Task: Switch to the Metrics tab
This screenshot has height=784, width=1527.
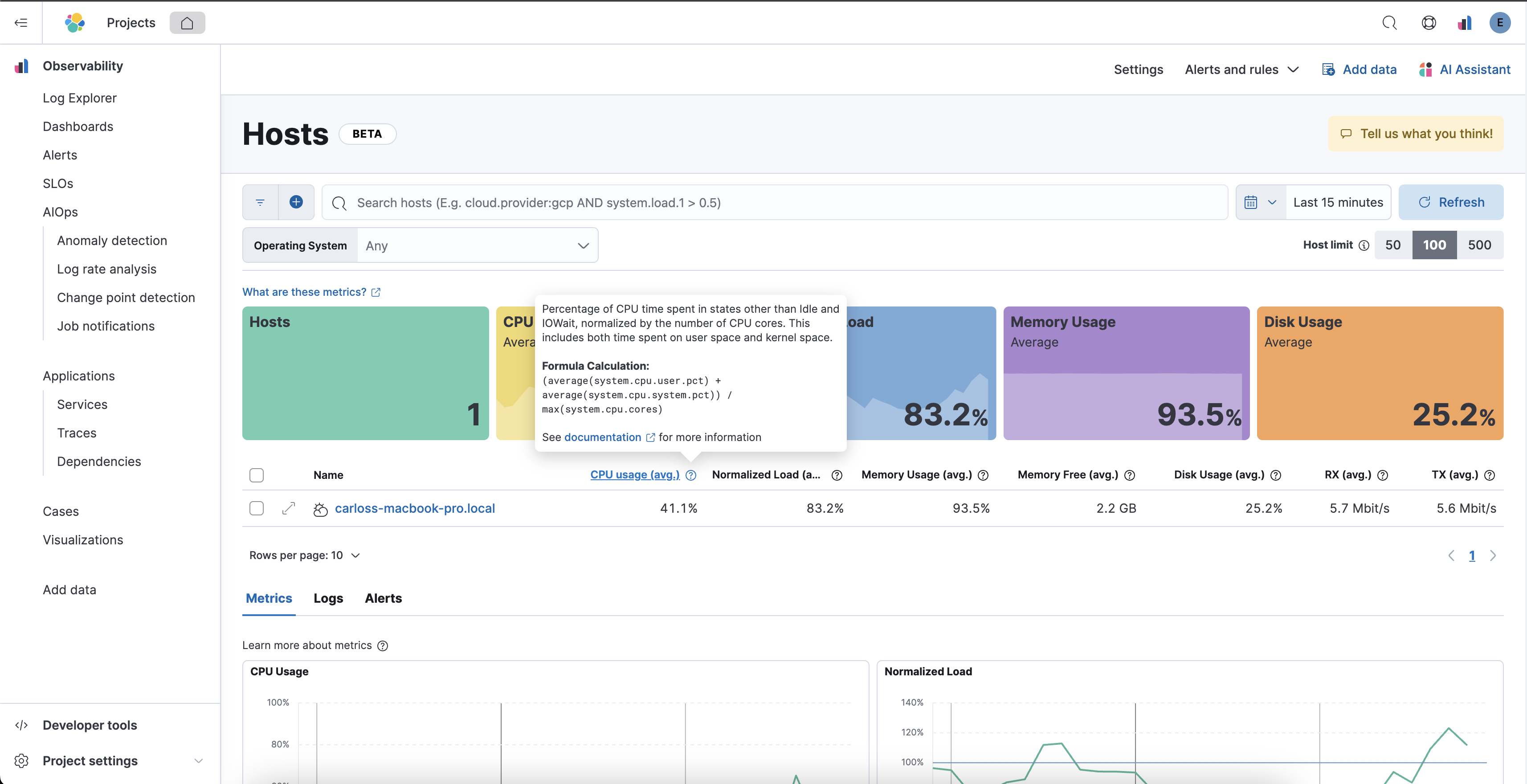Action: point(269,599)
